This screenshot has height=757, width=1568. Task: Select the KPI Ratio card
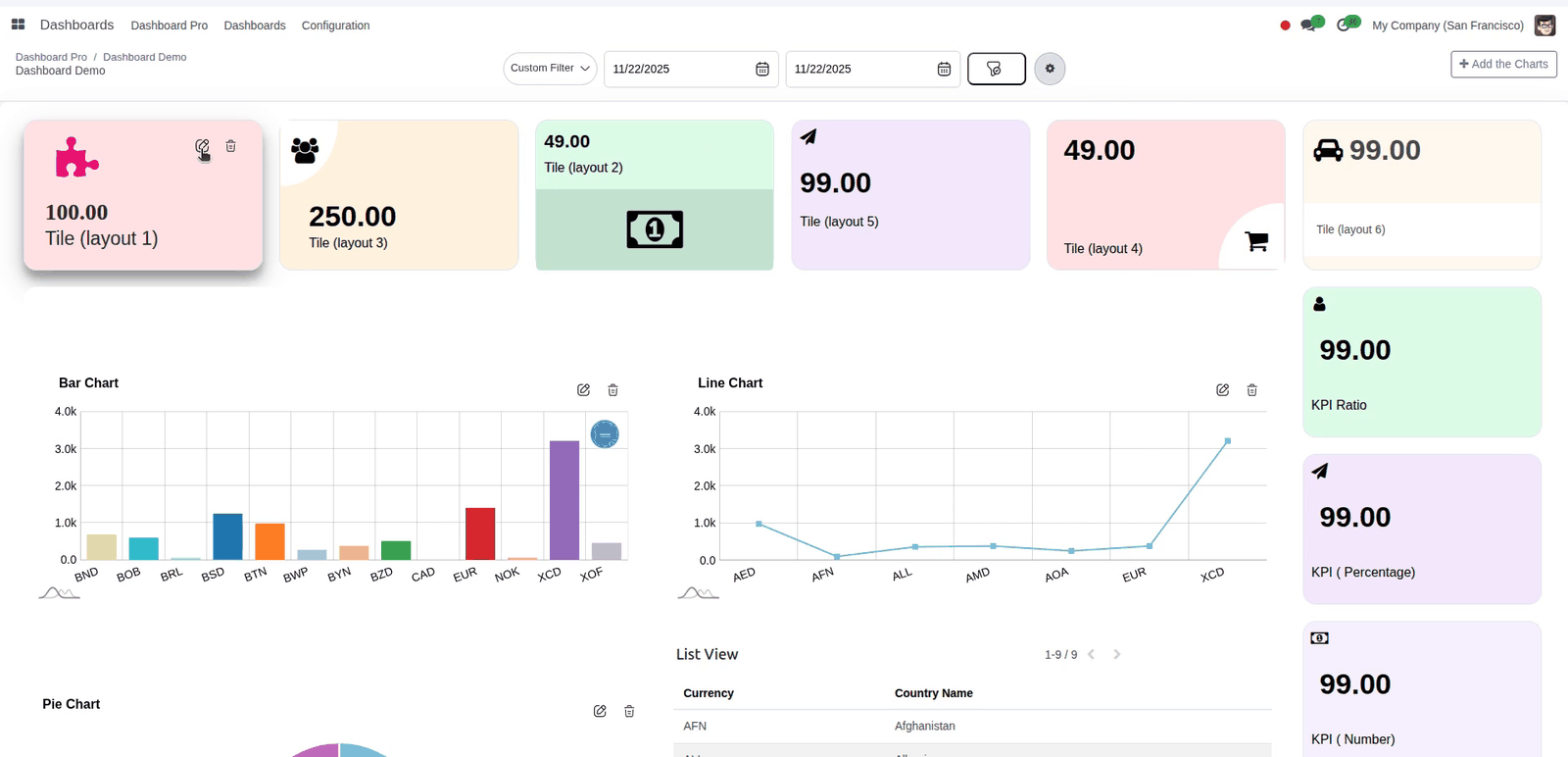pyautogui.click(x=1422, y=362)
